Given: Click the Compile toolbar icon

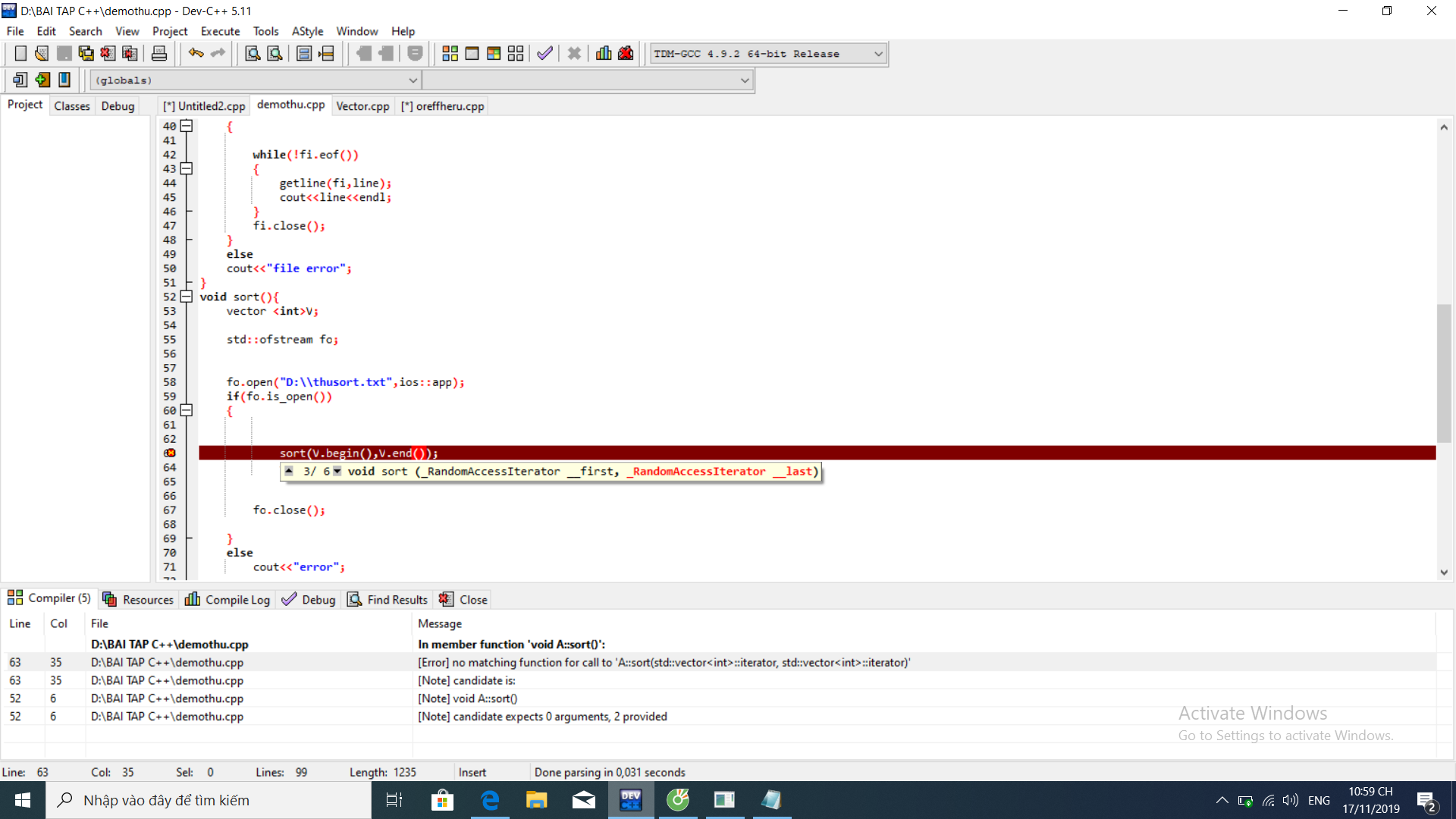Looking at the screenshot, I should point(450,53).
